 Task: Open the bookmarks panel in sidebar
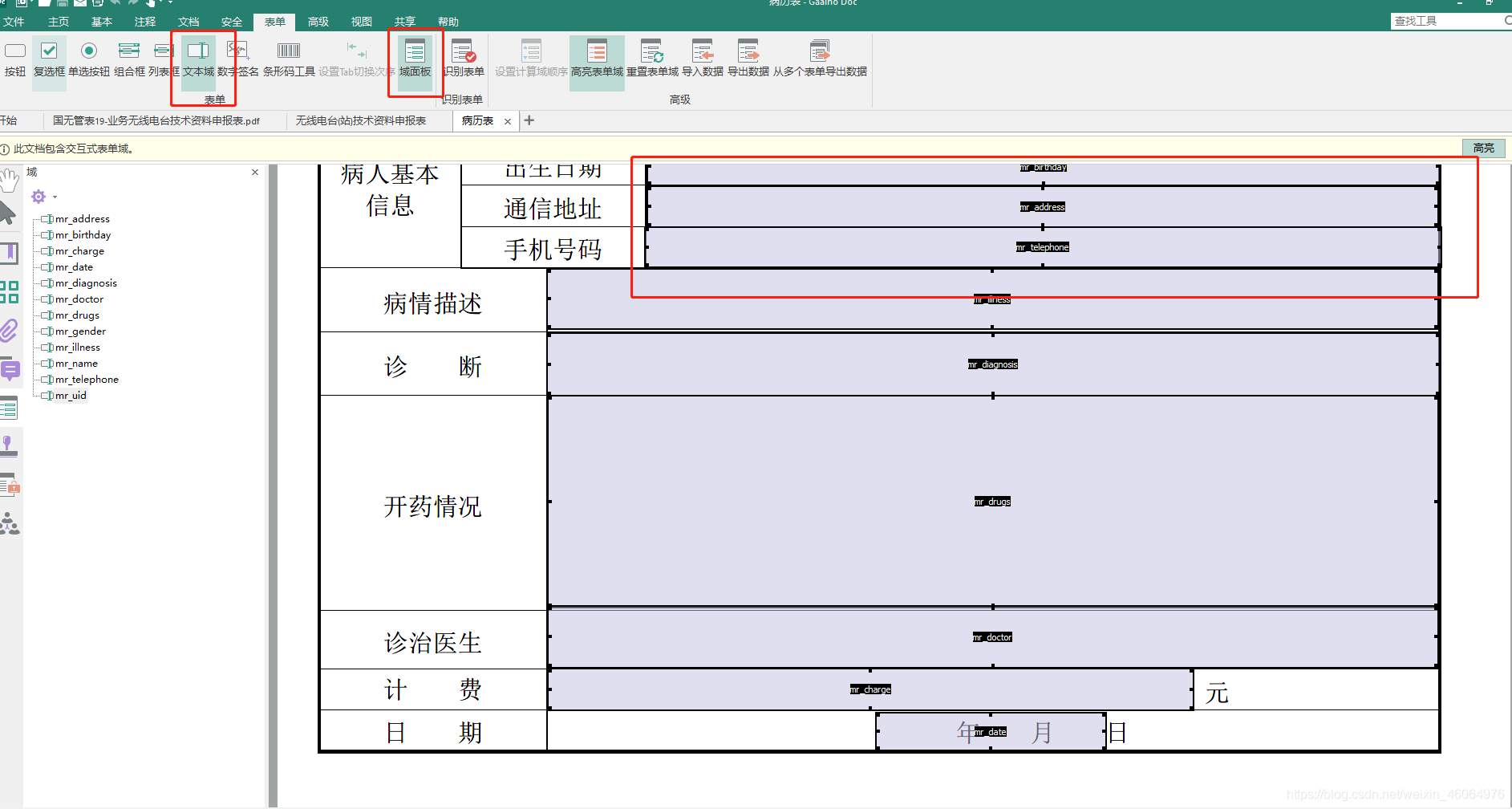(x=9, y=254)
